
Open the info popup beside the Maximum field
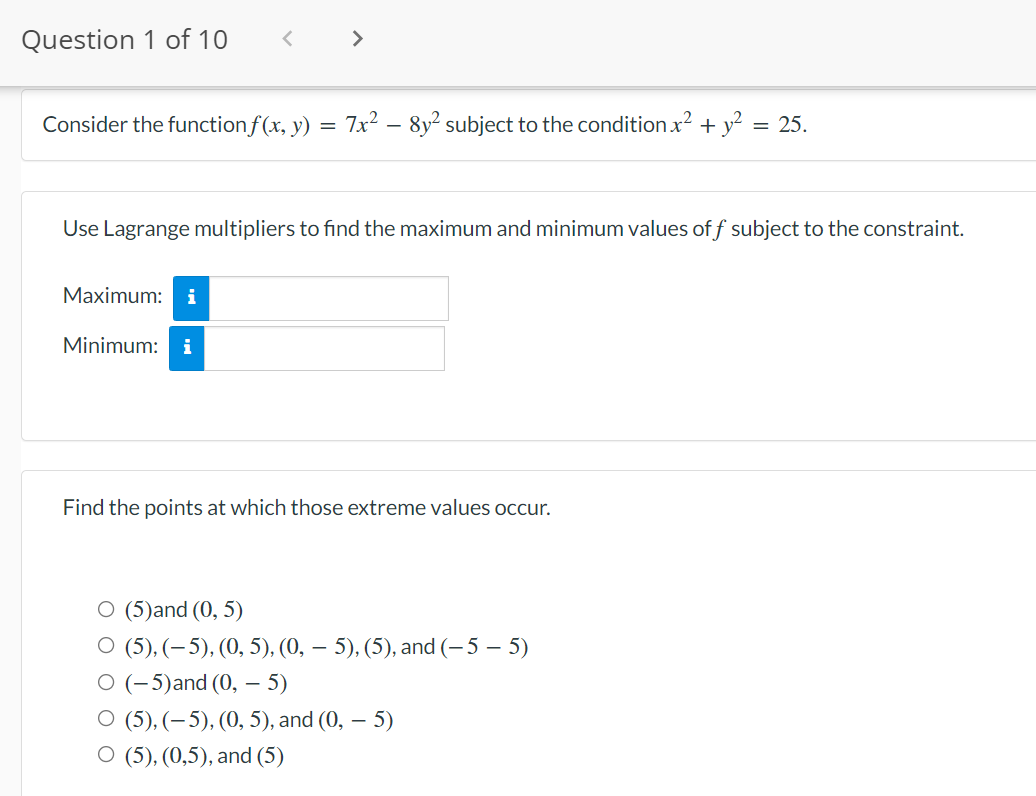191,297
